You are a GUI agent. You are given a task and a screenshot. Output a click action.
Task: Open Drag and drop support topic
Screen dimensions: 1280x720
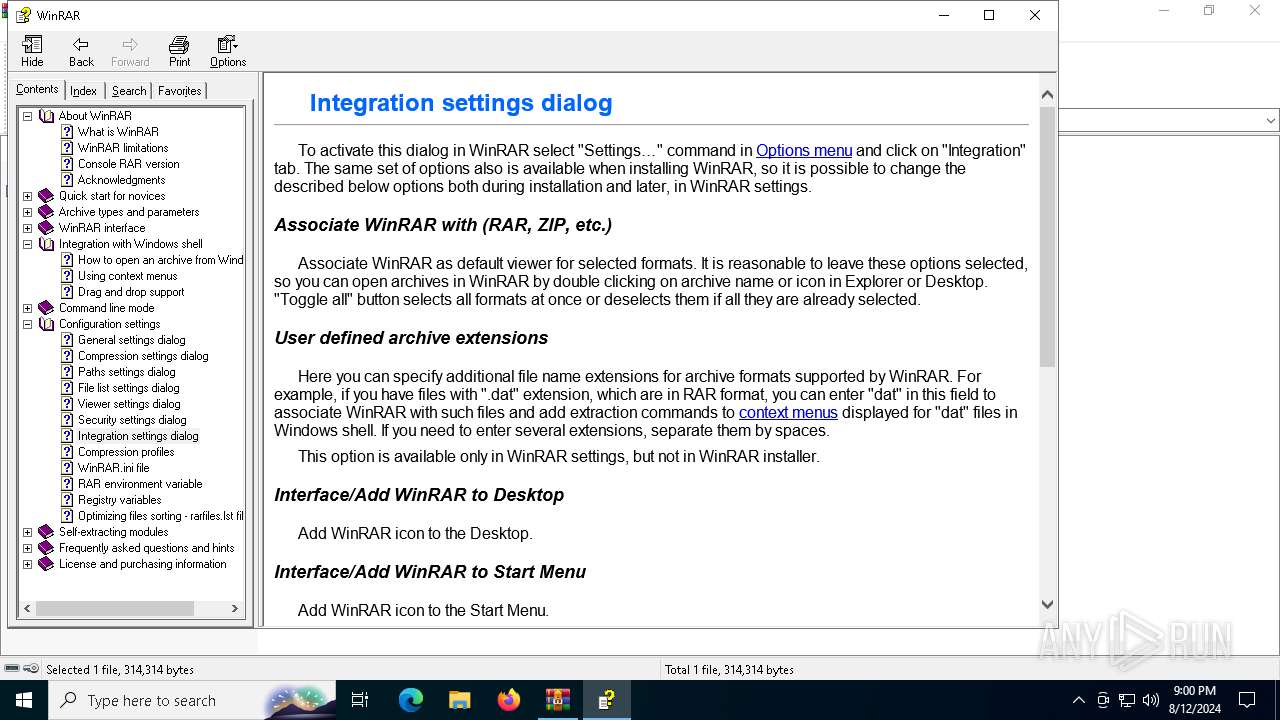(131, 292)
